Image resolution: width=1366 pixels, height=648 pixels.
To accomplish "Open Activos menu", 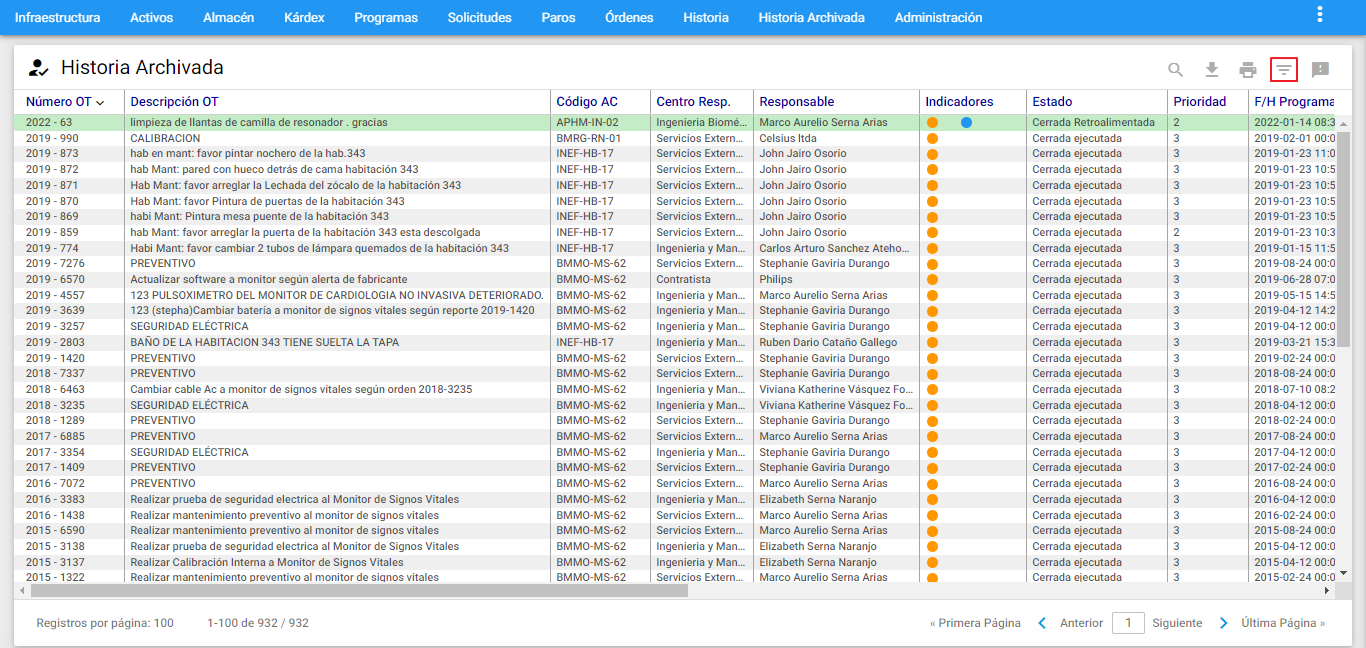I will [151, 18].
